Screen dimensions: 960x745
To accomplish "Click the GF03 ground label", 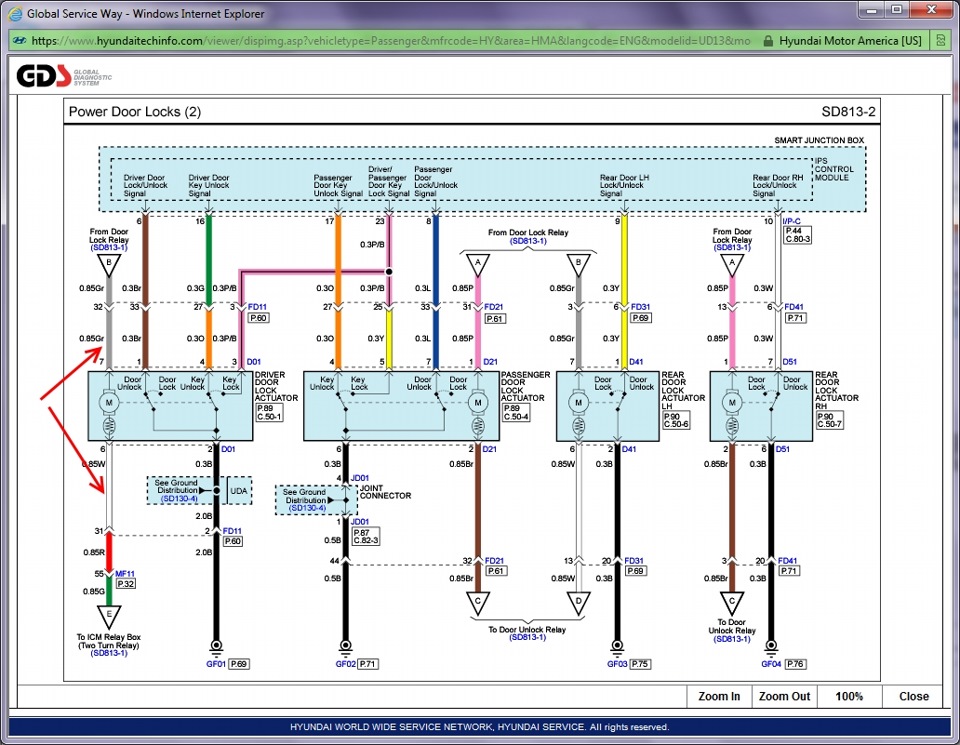I will click(x=617, y=664).
